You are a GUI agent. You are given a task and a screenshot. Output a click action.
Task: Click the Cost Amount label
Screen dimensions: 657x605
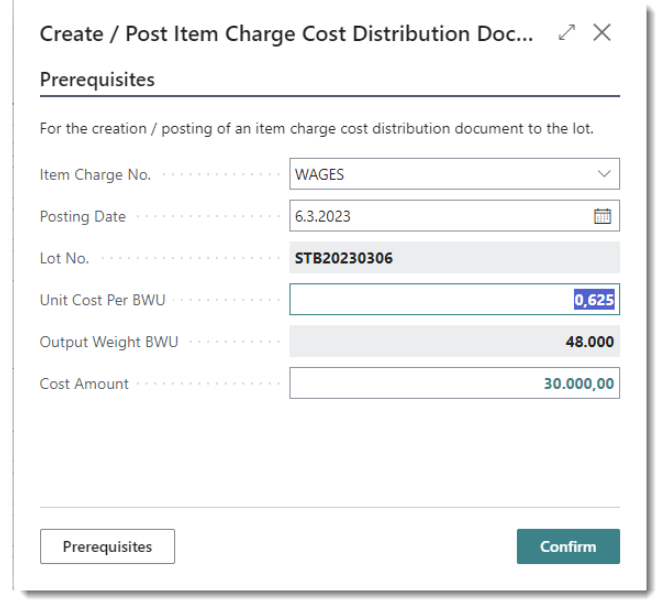coord(84,383)
